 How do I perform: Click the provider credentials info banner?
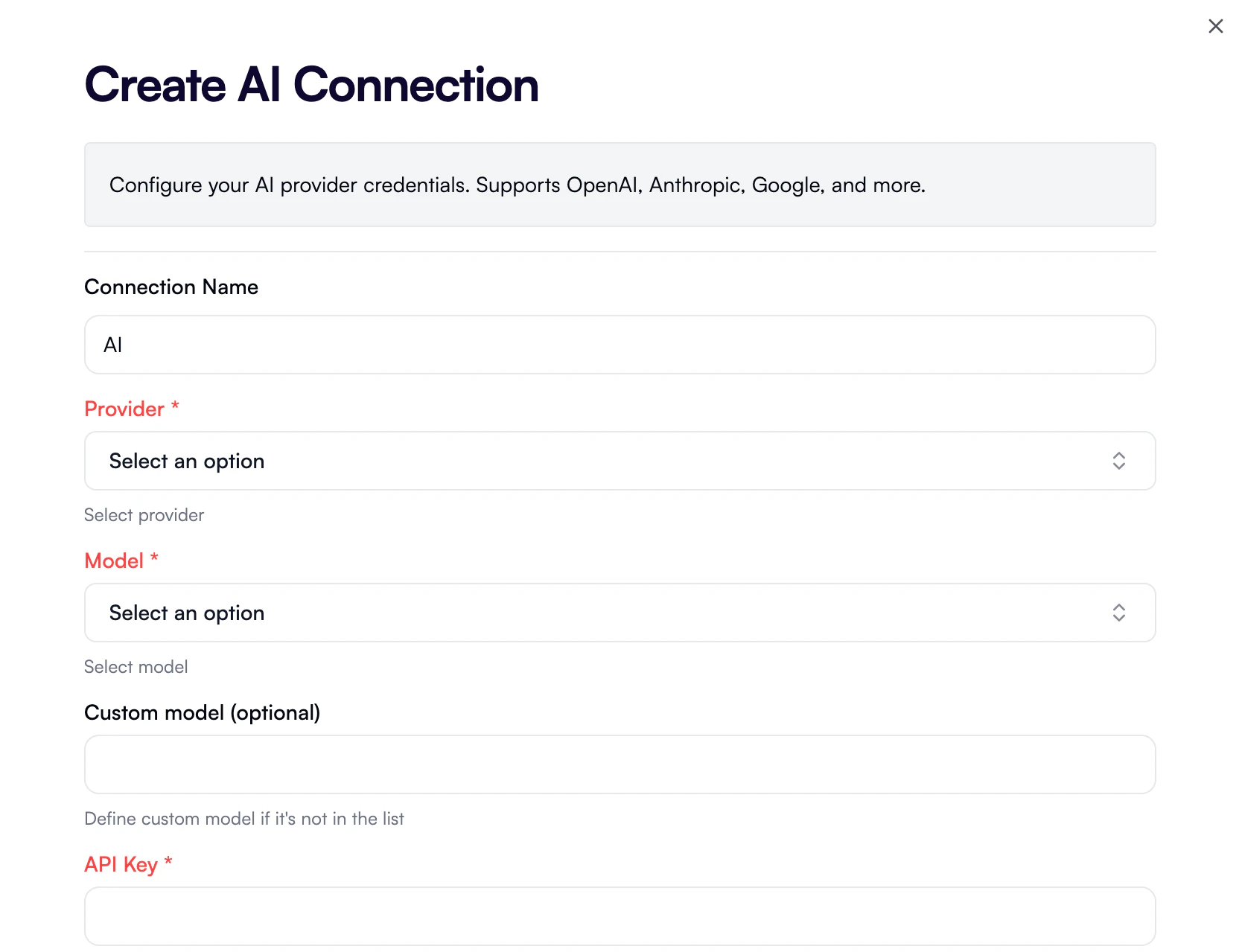point(619,185)
